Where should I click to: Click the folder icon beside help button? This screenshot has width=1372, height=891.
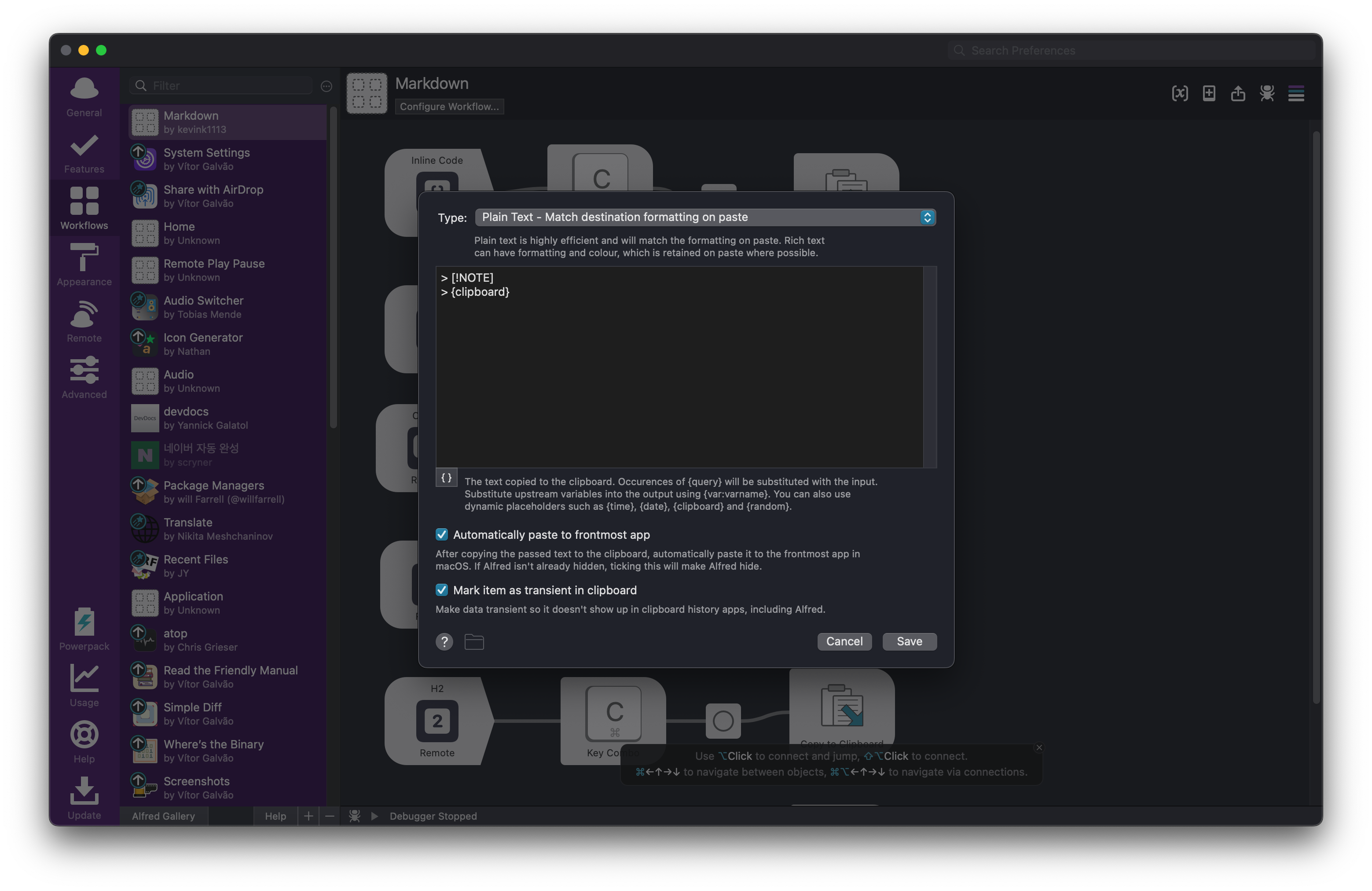474,641
